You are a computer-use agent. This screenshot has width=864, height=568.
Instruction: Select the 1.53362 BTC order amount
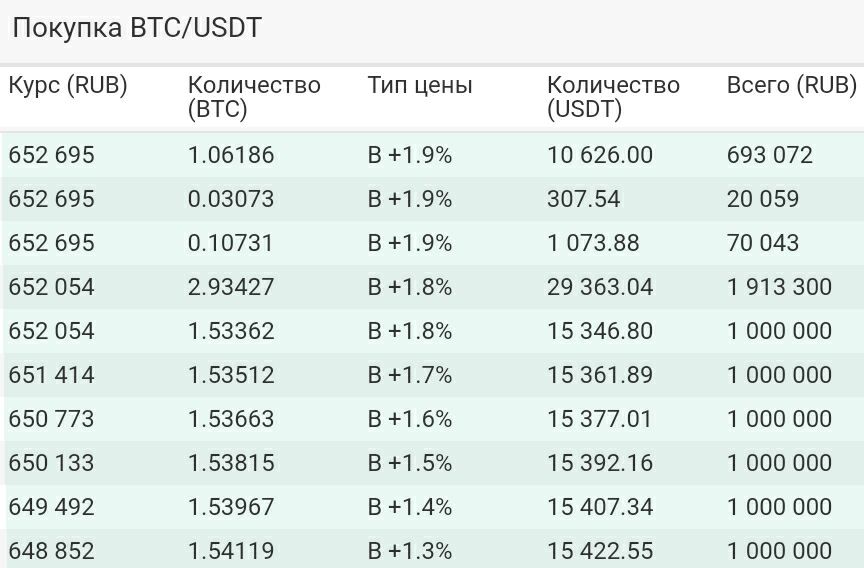coord(231,331)
